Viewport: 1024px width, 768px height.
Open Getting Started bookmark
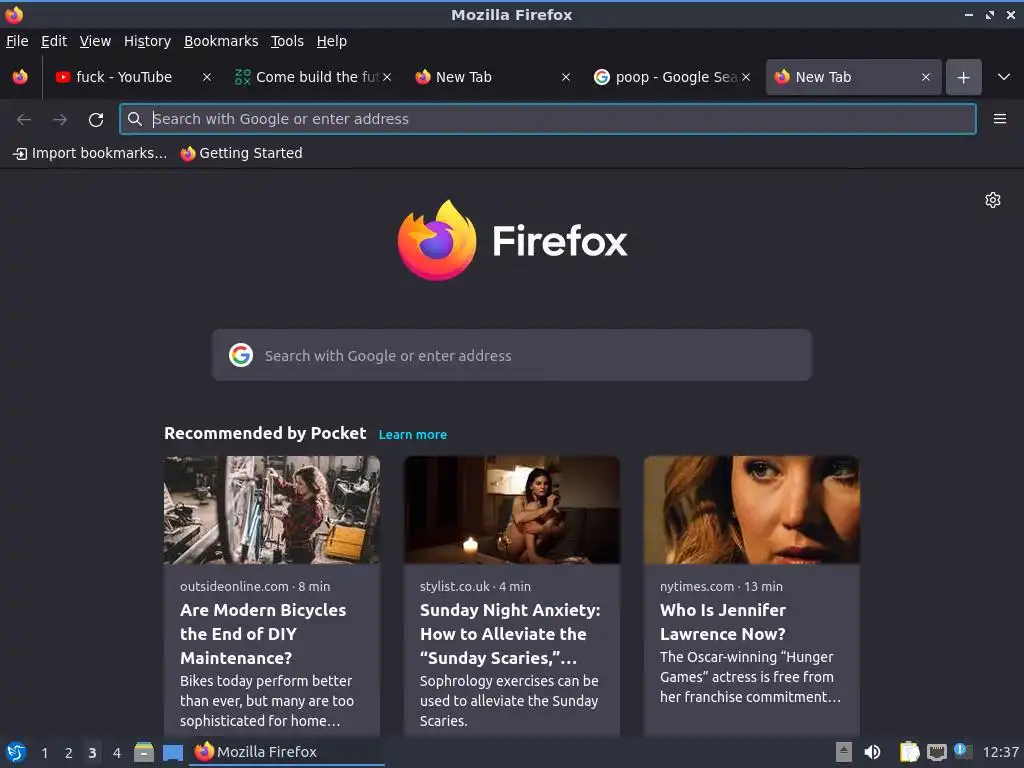tap(242, 153)
